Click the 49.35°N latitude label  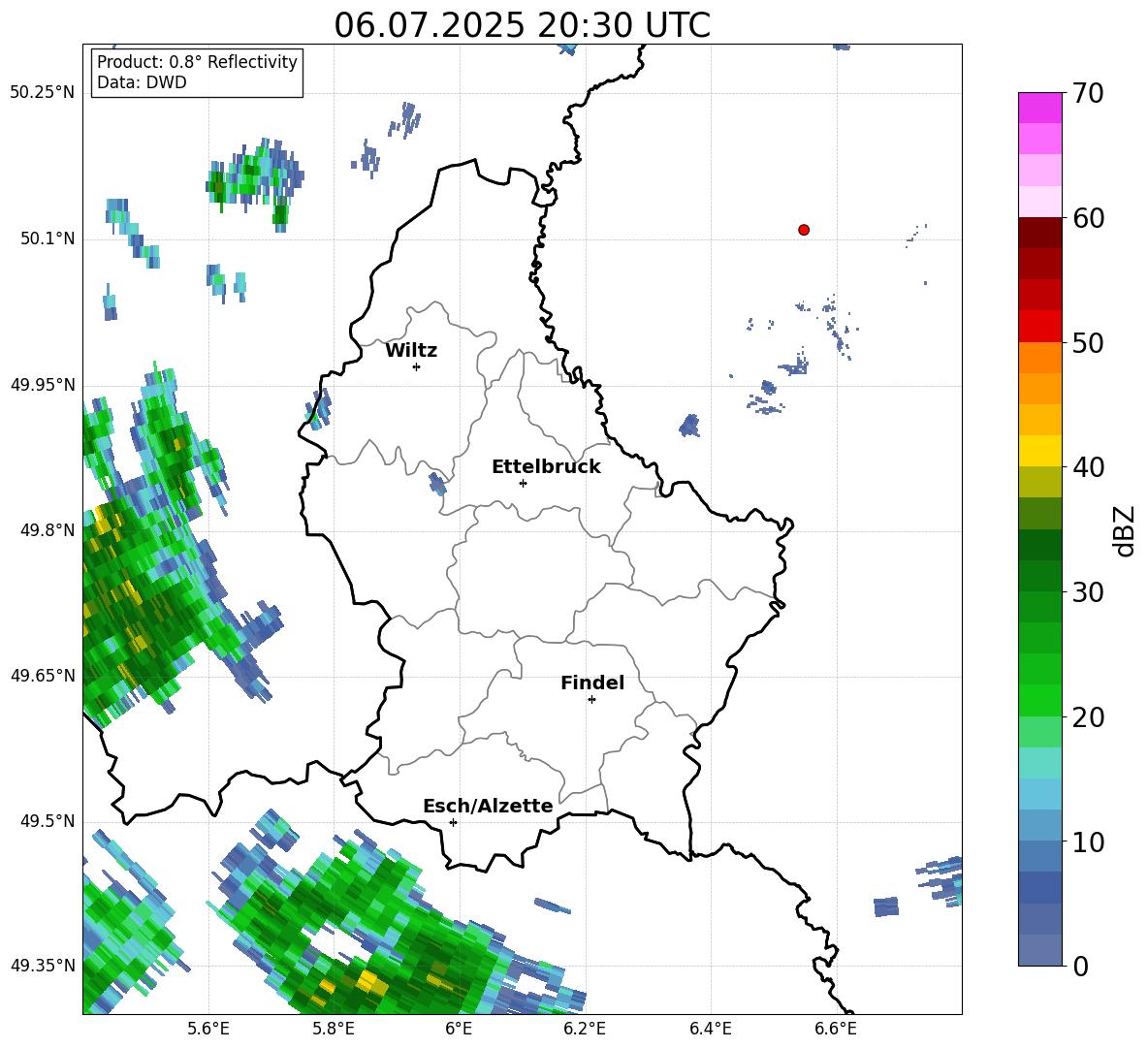(43, 966)
